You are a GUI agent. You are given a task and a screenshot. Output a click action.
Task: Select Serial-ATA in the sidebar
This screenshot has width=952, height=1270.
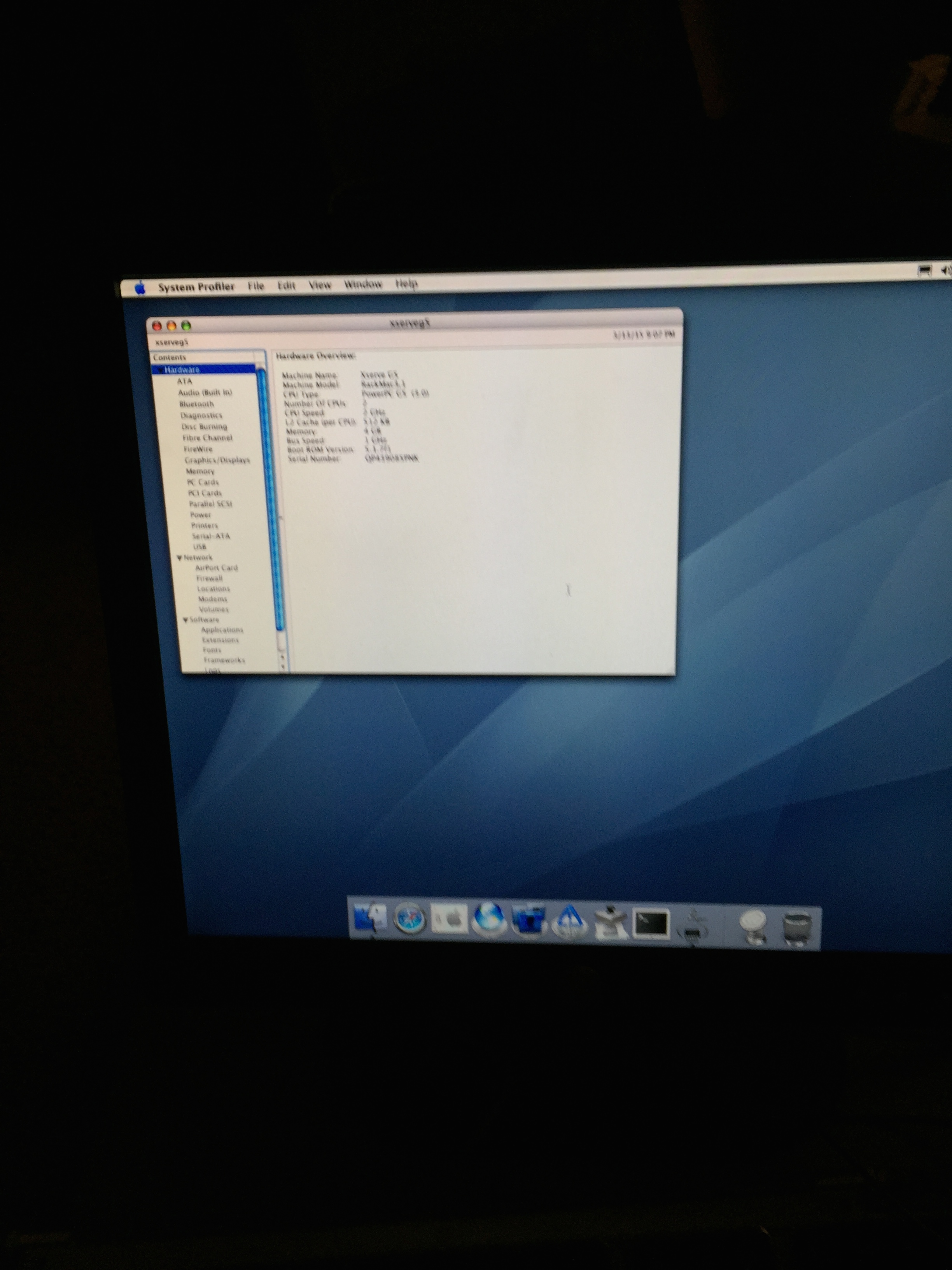[x=211, y=536]
